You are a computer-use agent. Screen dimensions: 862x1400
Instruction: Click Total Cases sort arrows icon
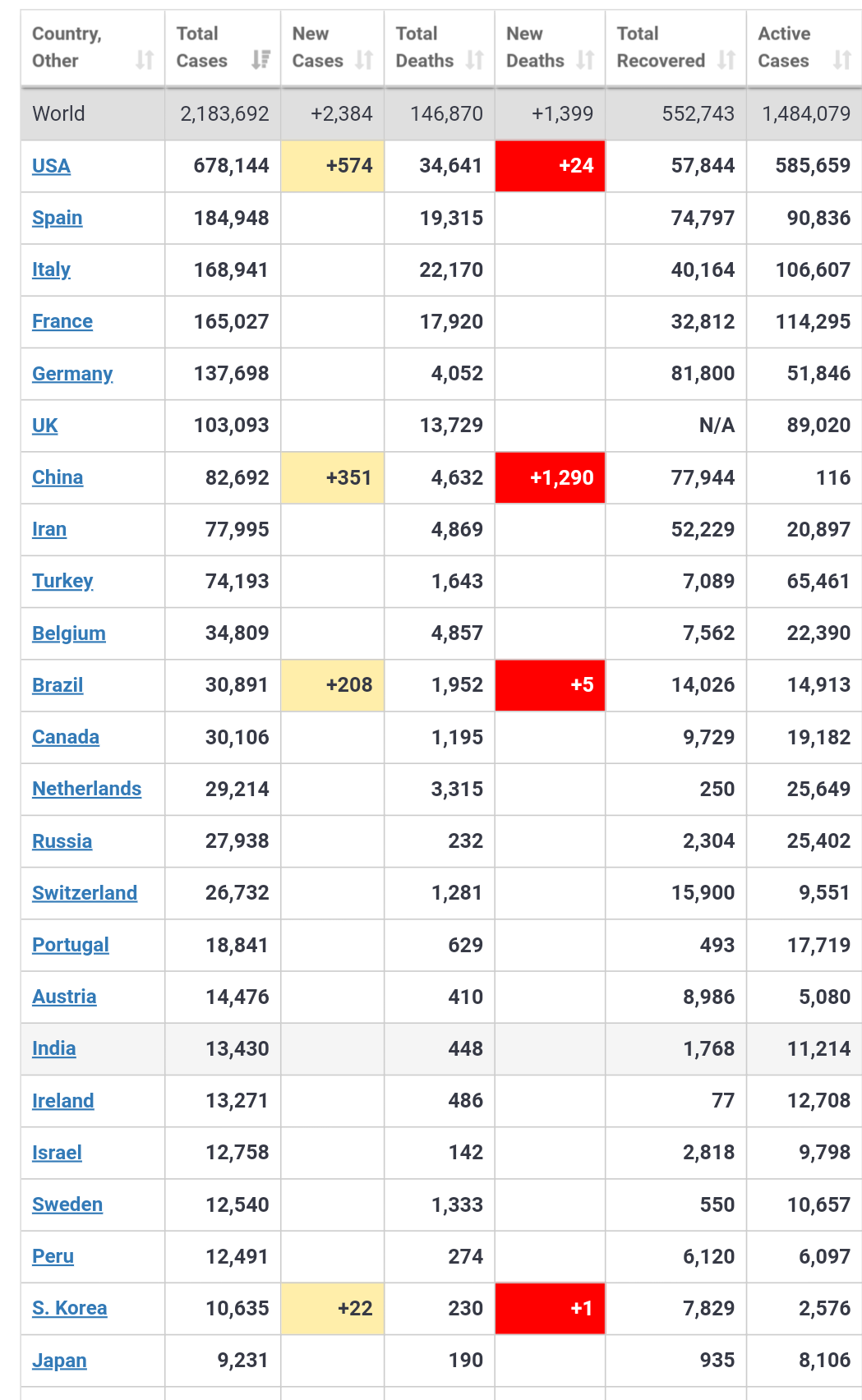tap(260, 60)
